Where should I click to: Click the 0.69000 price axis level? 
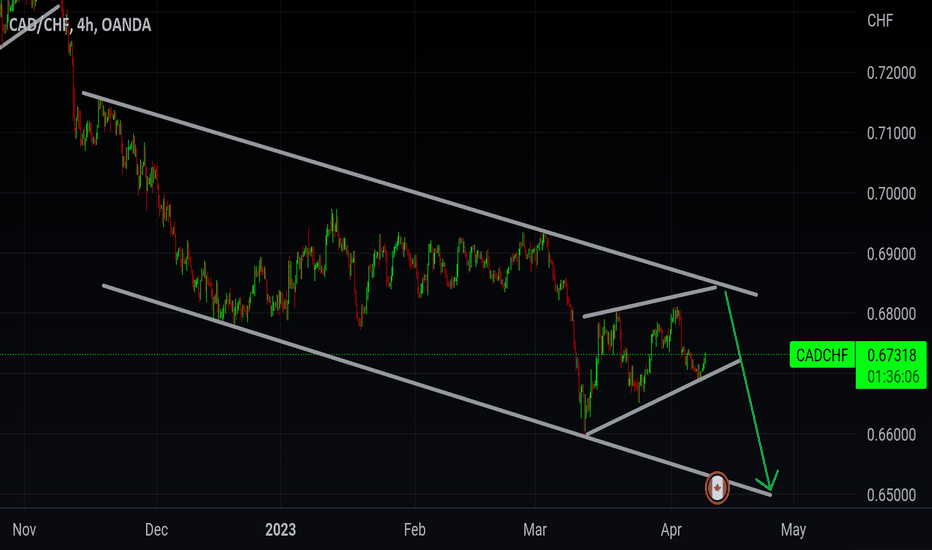click(x=891, y=254)
